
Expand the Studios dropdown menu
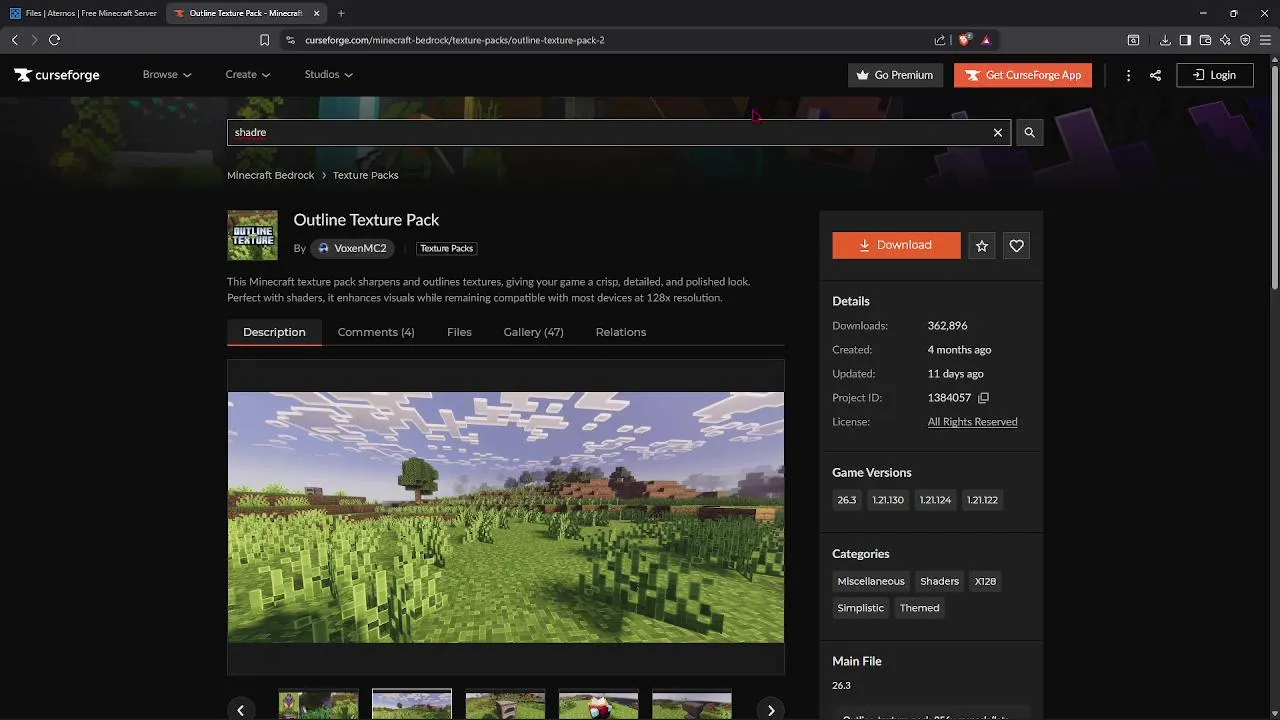click(329, 75)
